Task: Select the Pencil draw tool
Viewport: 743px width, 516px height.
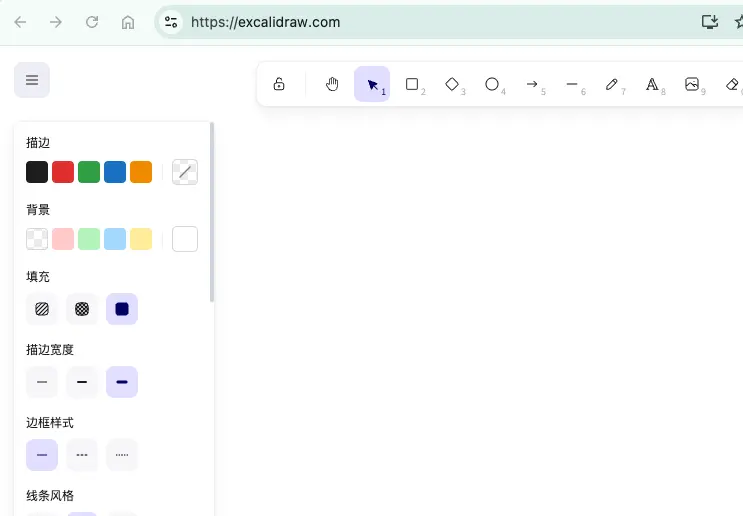Action: (x=612, y=85)
